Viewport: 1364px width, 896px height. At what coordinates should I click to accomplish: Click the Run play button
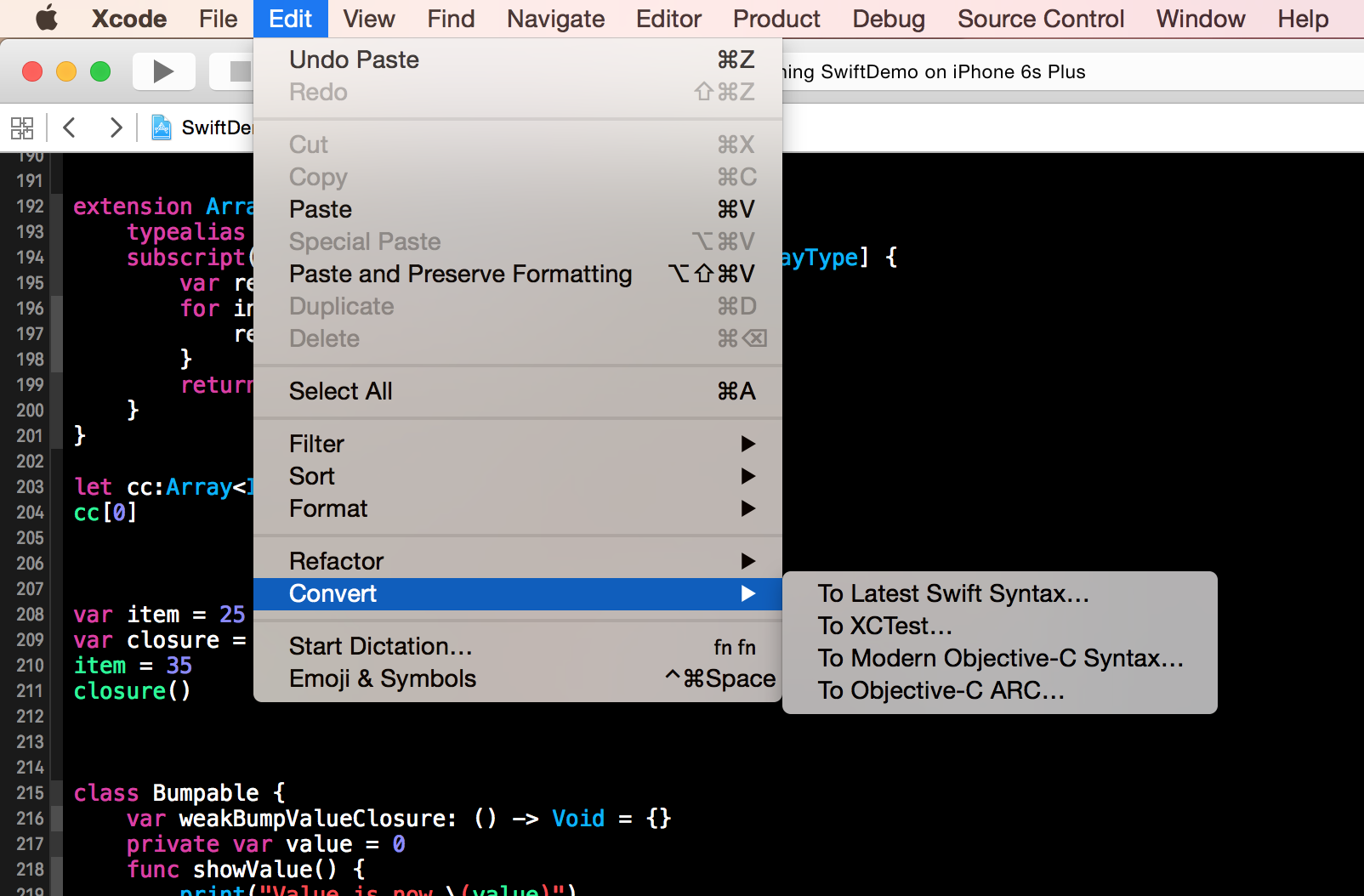tap(163, 71)
